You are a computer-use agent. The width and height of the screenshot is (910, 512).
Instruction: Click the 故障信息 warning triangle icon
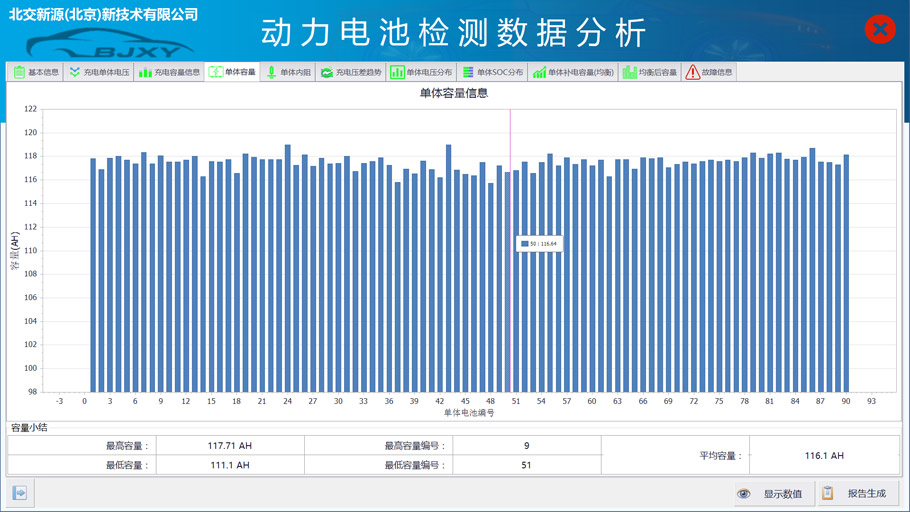(692, 72)
